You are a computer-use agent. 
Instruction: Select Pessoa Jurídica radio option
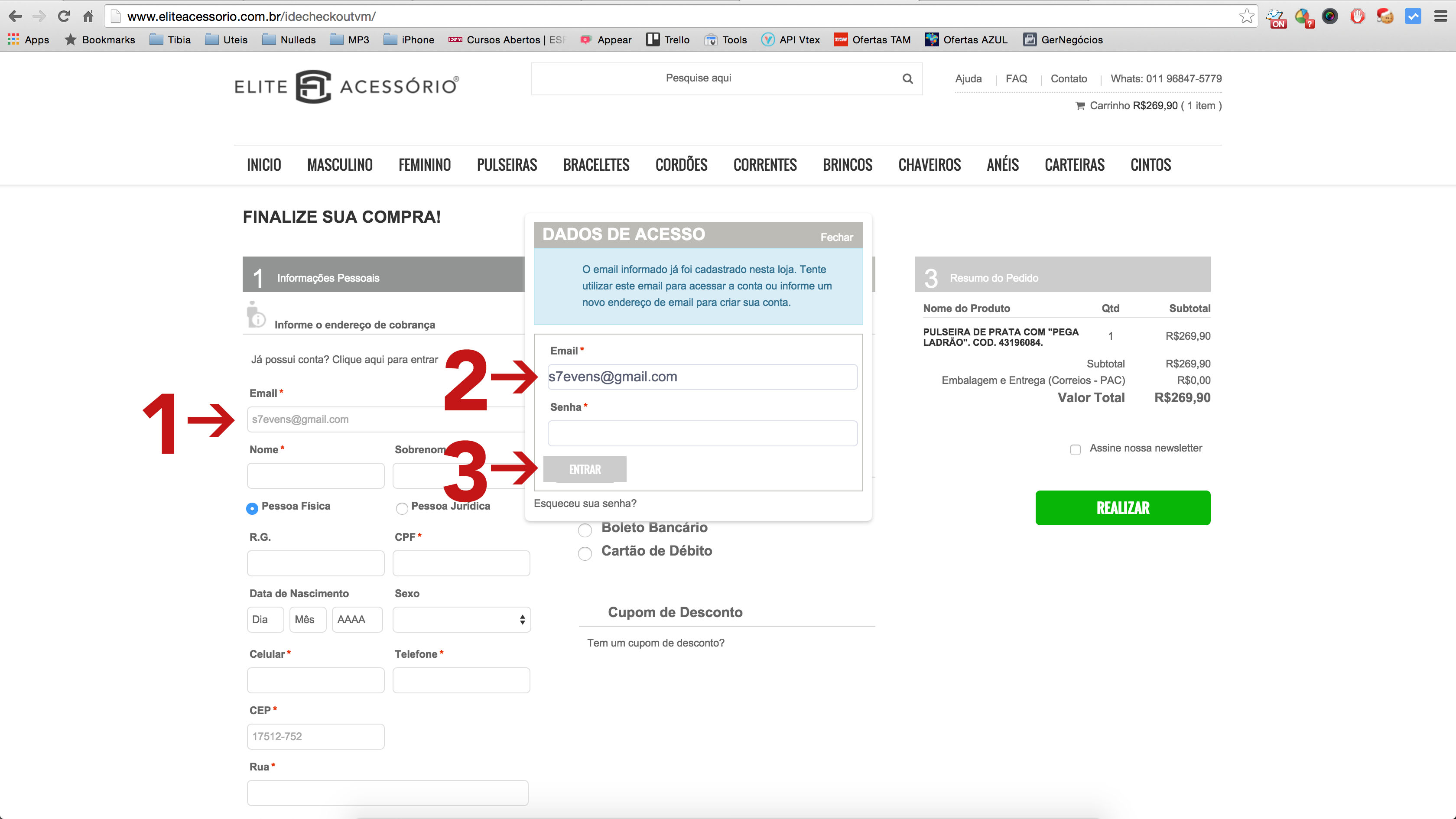tap(402, 508)
